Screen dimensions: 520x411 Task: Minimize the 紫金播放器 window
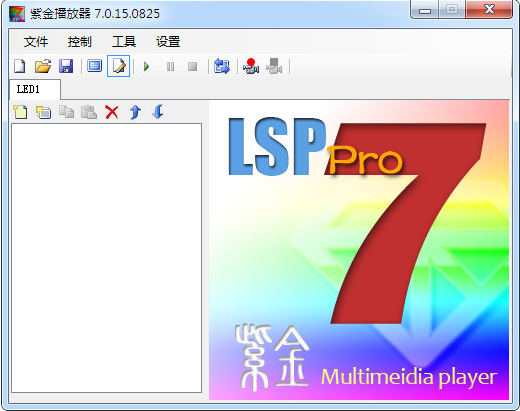425,10
